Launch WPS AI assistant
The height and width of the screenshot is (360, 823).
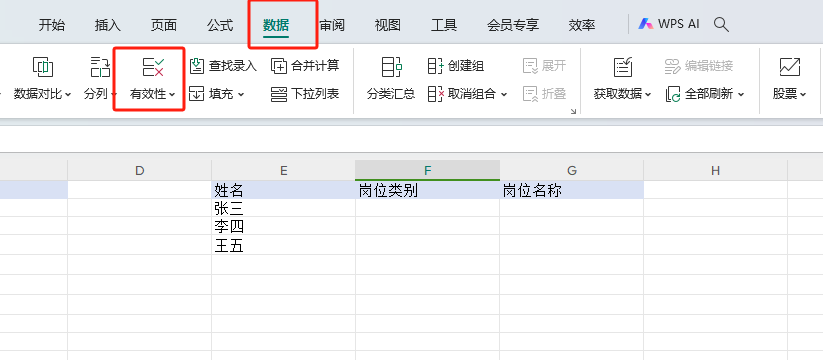[669, 24]
